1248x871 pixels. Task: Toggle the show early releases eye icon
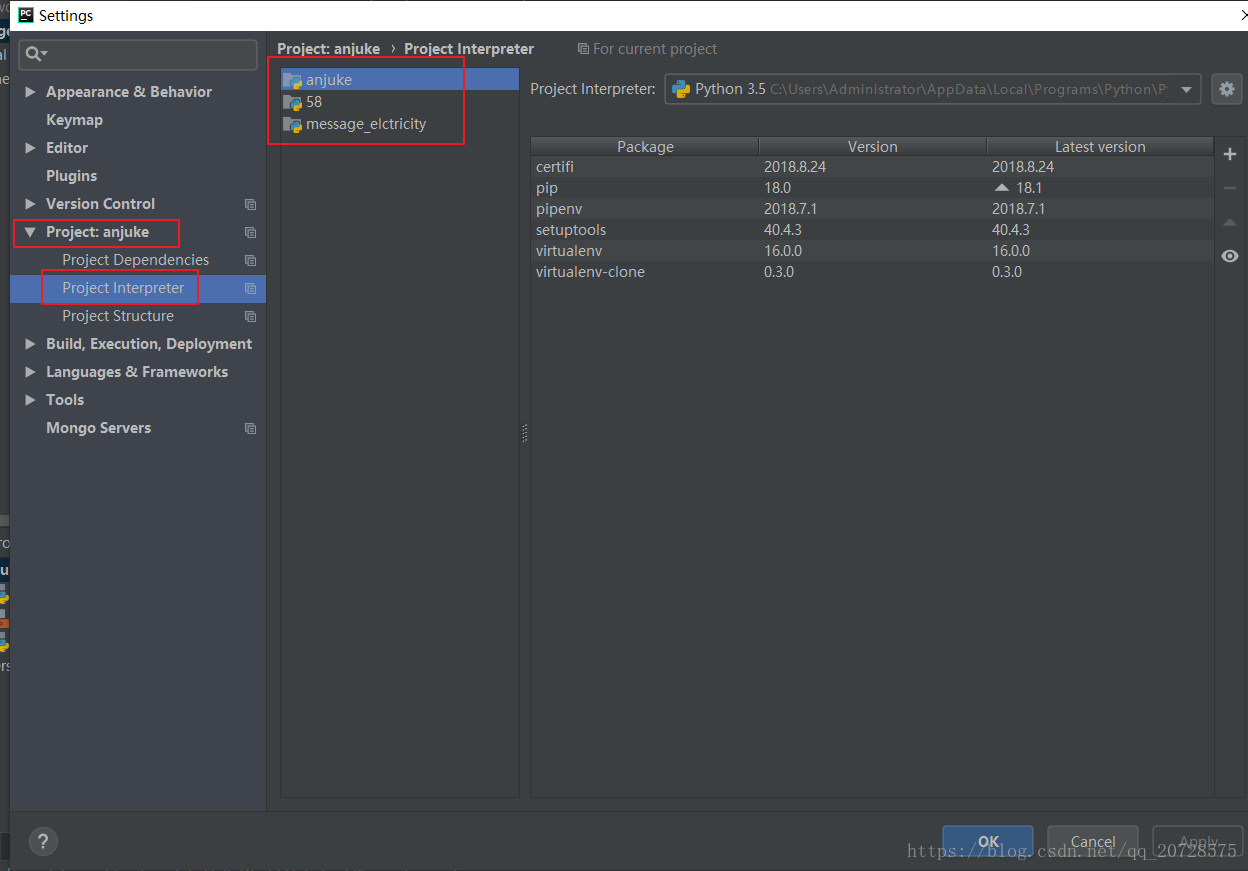pos(1230,256)
